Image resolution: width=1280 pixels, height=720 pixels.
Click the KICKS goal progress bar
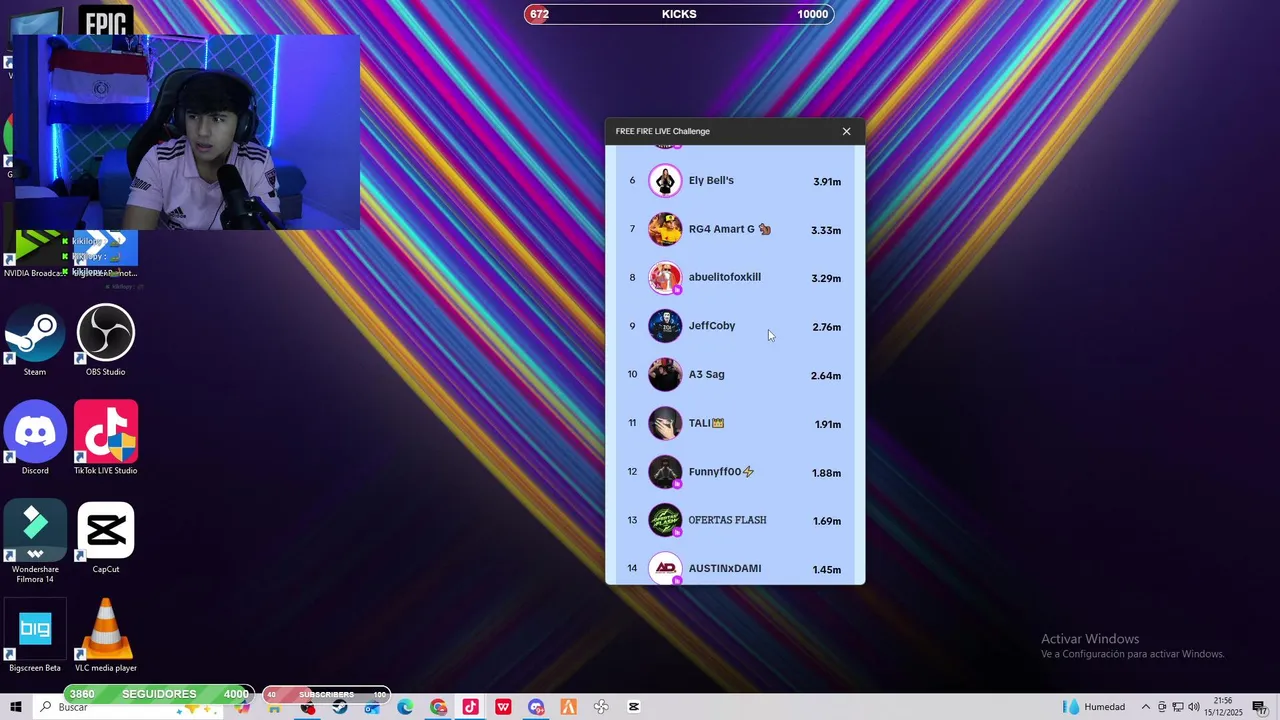[x=679, y=14]
